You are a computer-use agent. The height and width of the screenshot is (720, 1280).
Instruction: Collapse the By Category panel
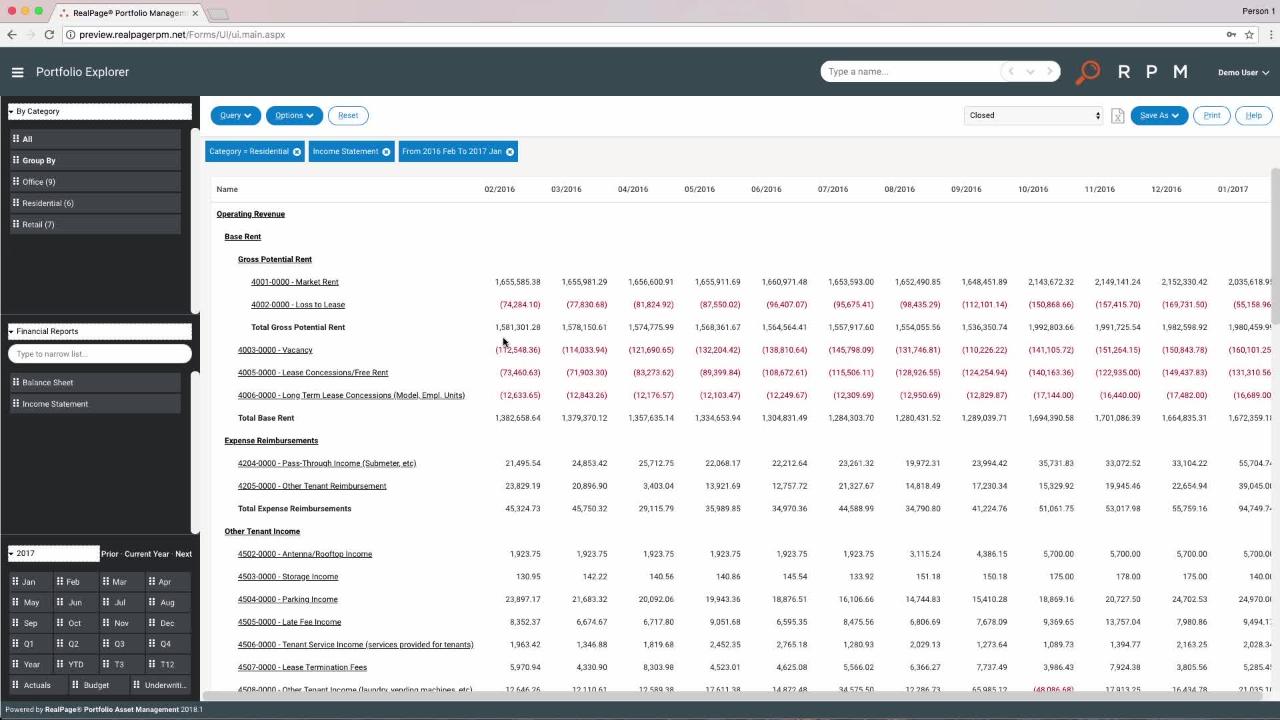point(11,112)
